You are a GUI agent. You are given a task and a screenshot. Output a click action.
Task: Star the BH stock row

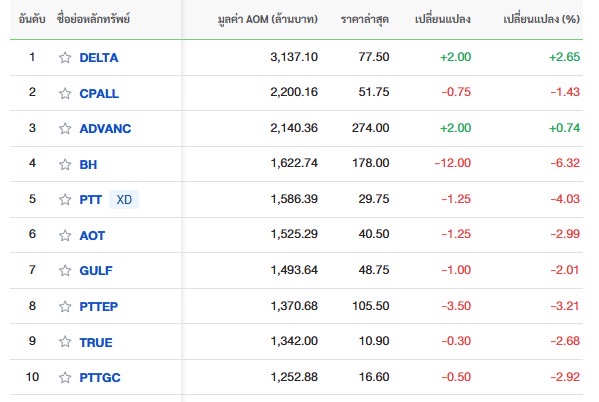(65, 164)
